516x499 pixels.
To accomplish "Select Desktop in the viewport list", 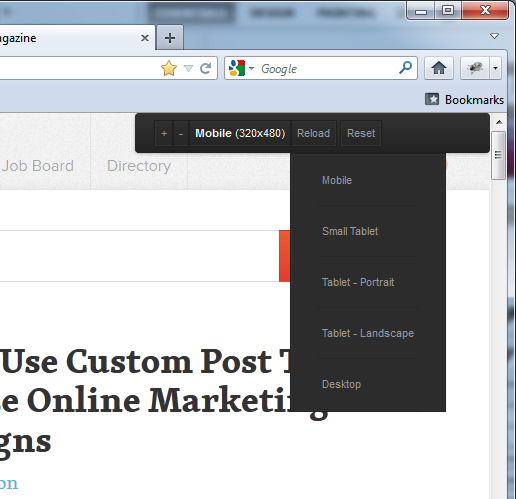I will click(x=341, y=384).
